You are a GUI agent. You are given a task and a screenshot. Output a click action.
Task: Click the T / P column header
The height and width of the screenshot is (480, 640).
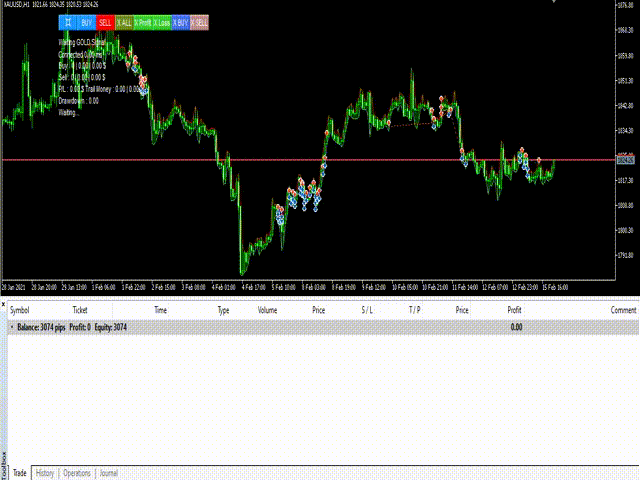[414, 310]
